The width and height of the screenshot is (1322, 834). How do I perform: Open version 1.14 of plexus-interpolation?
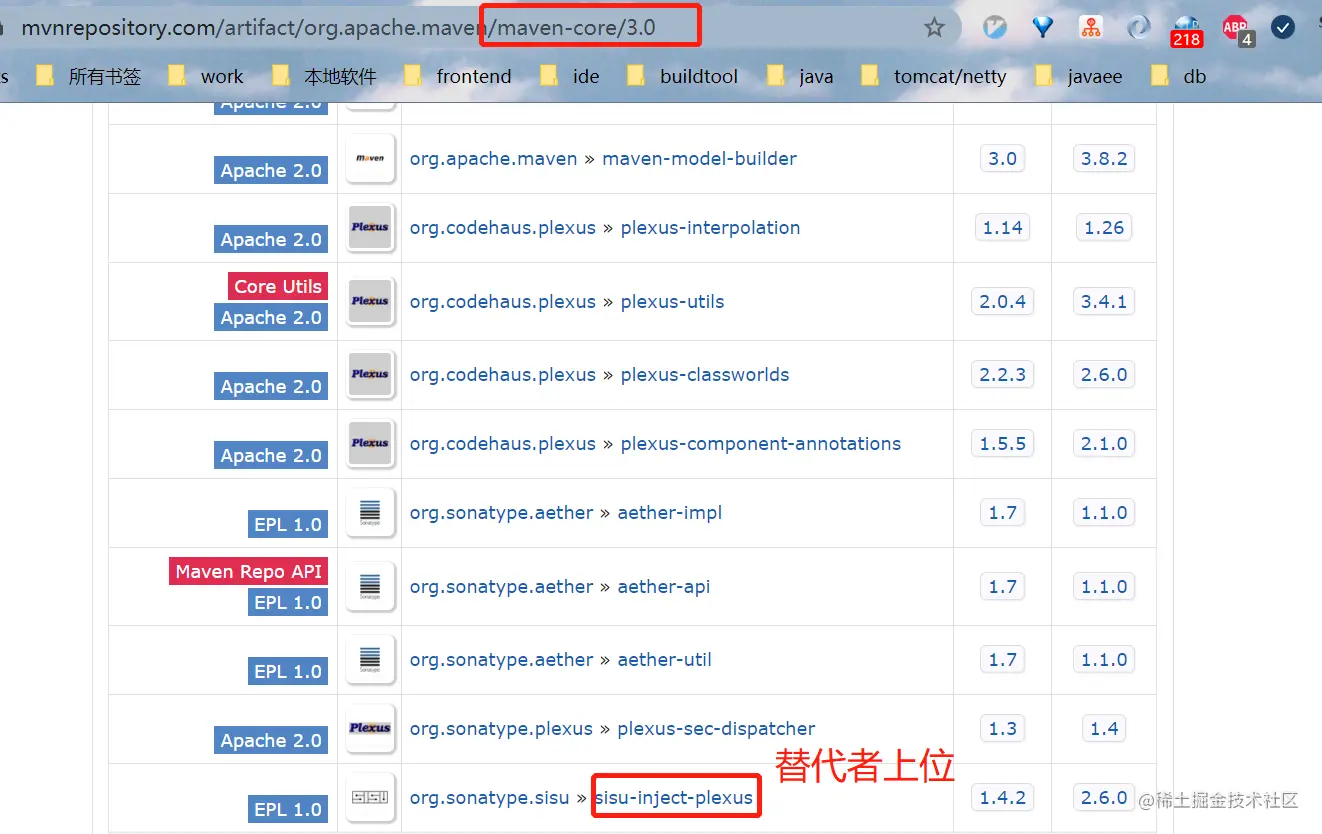tap(1002, 227)
